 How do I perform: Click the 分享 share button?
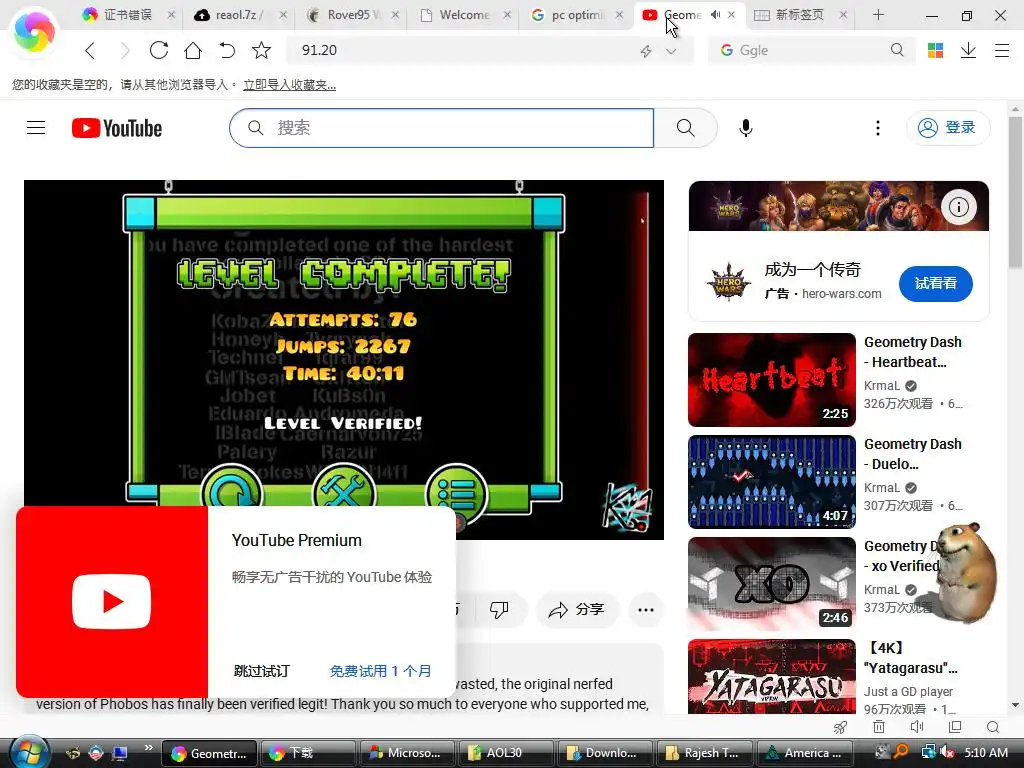[577, 610]
